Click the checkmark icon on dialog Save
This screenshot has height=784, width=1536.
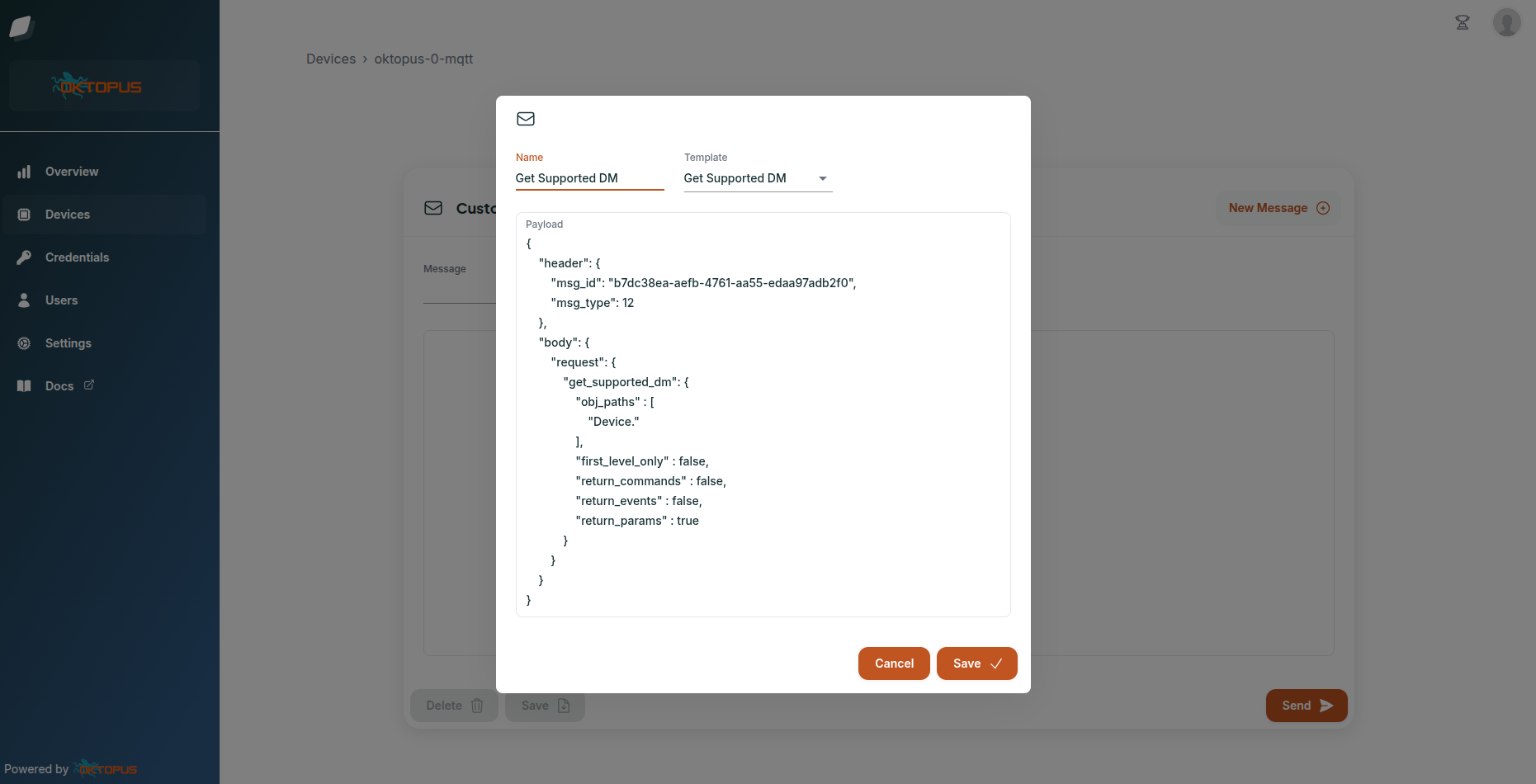996,664
